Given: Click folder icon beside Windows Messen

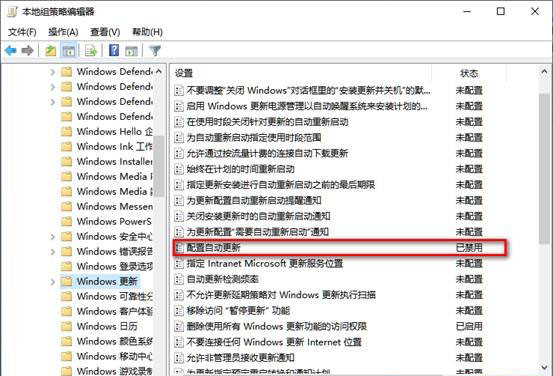Looking at the screenshot, I should (x=66, y=207).
